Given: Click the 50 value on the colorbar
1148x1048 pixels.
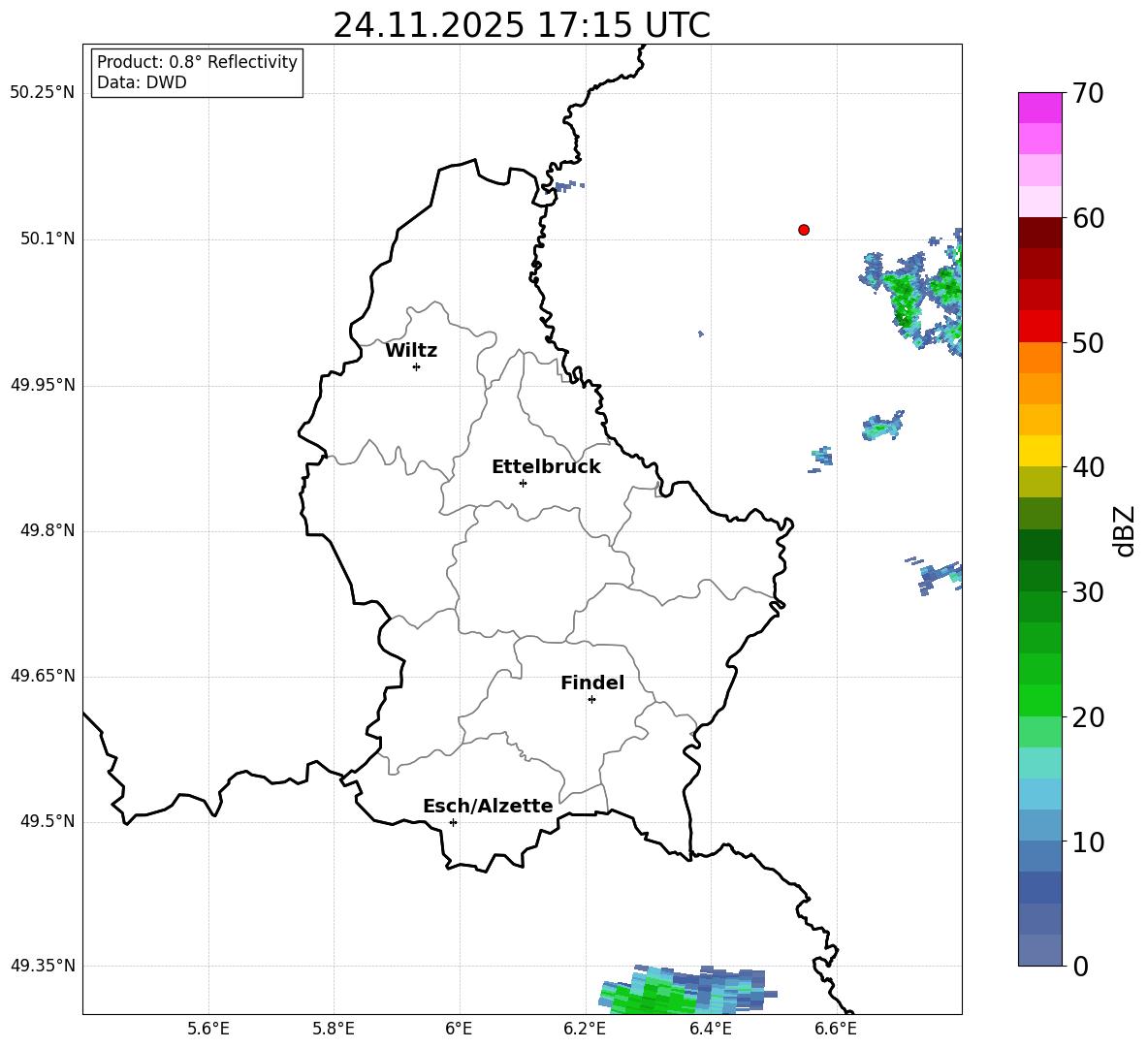Looking at the screenshot, I should 1088,342.
